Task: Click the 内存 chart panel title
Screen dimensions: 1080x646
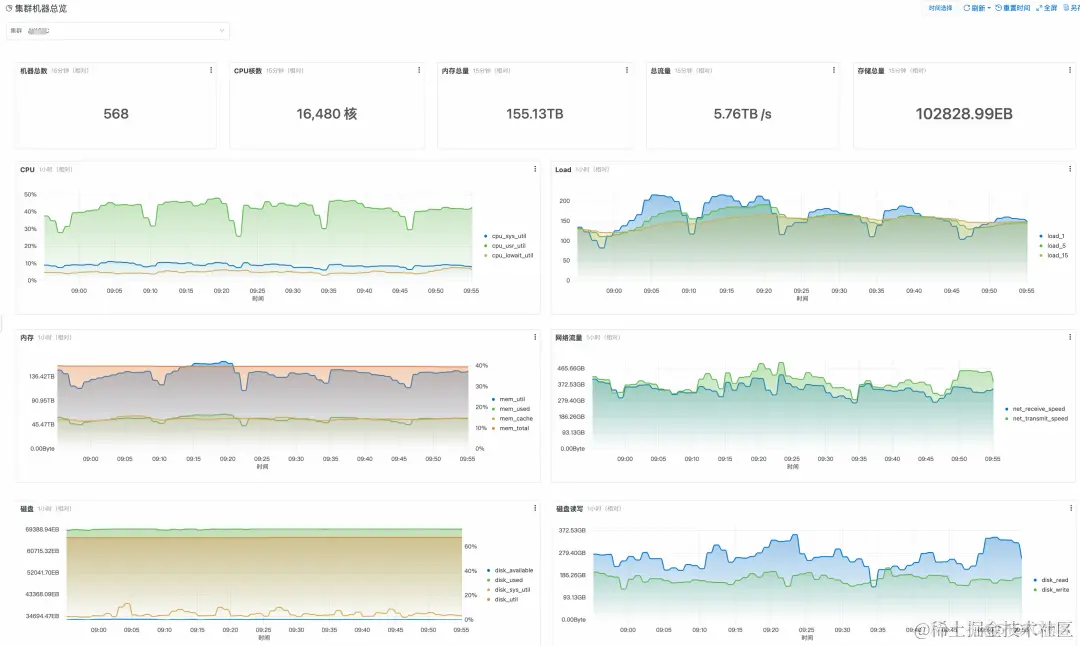Action: pyautogui.click(x=27, y=337)
